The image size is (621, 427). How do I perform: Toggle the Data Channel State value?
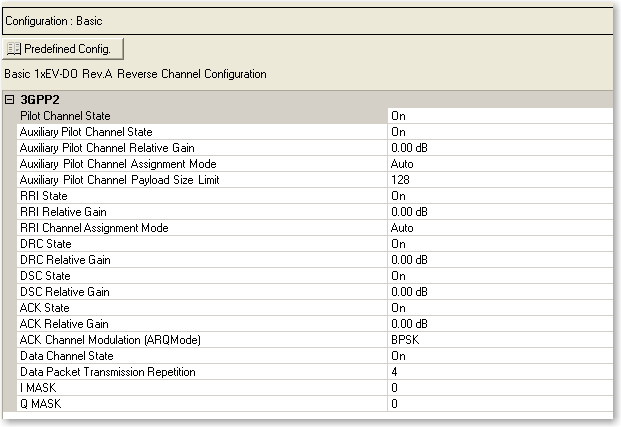tap(498, 356)
